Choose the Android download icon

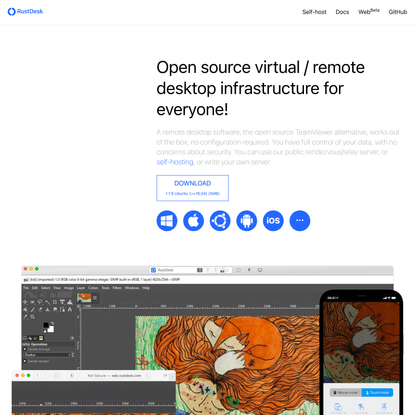[x=247, y=221]
